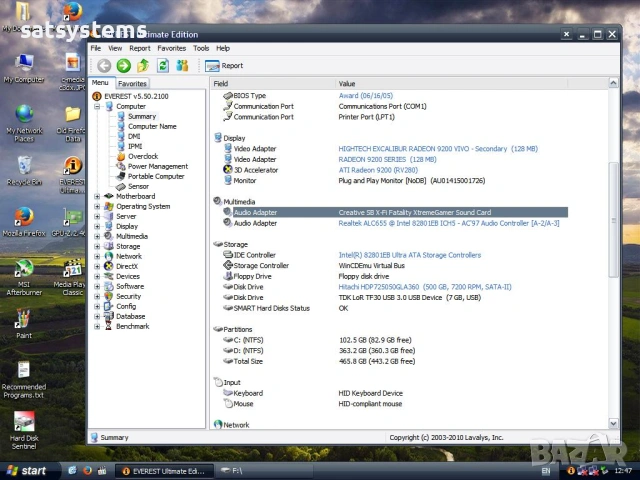
Task: Go up one level with Up arrow icon
Action: coord(143,65)
